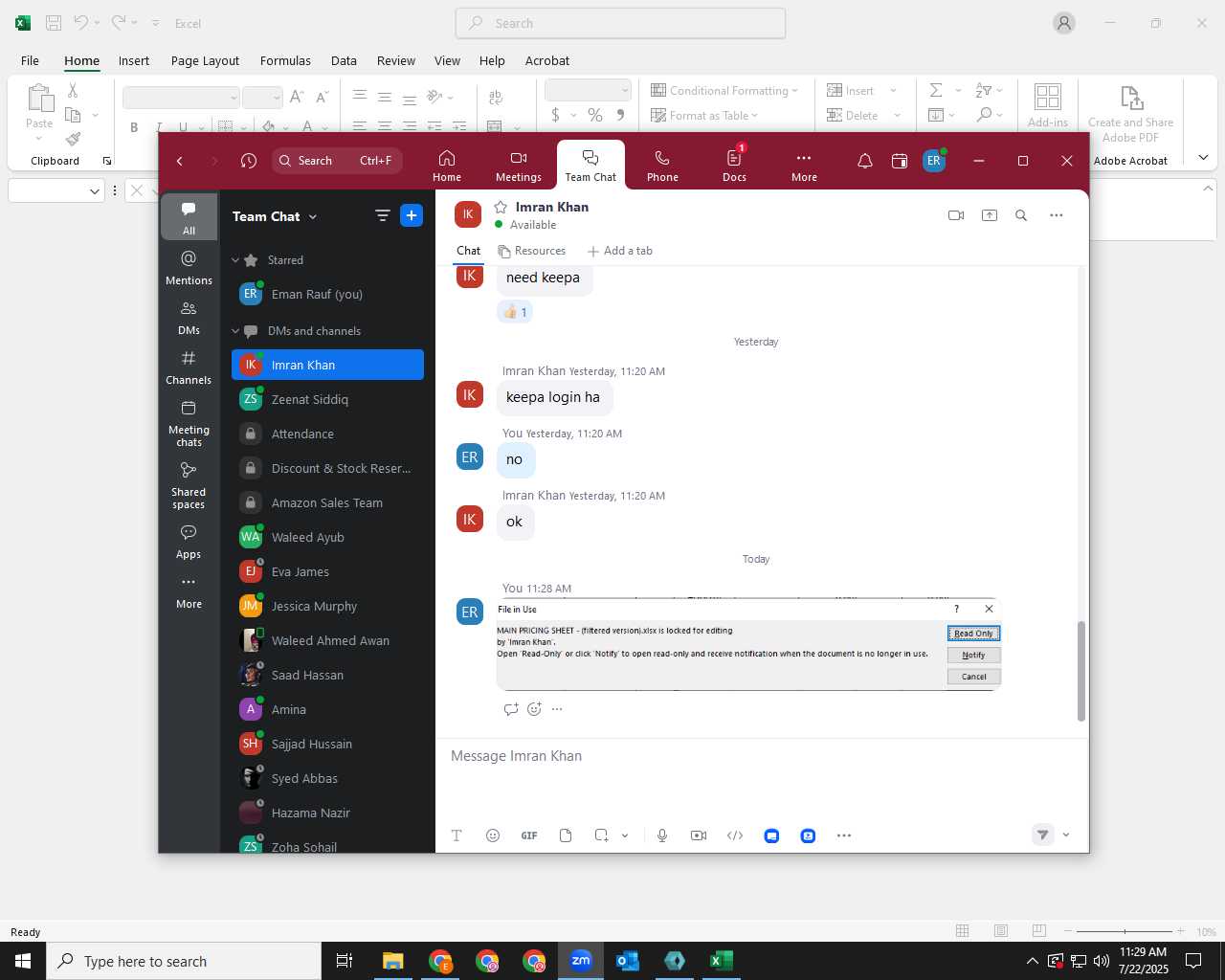Image resolution: width=1225 pixels, height=980 pixels.
Task: Open Shared spaces in sidebar
Action: click(x=189, y=485)
